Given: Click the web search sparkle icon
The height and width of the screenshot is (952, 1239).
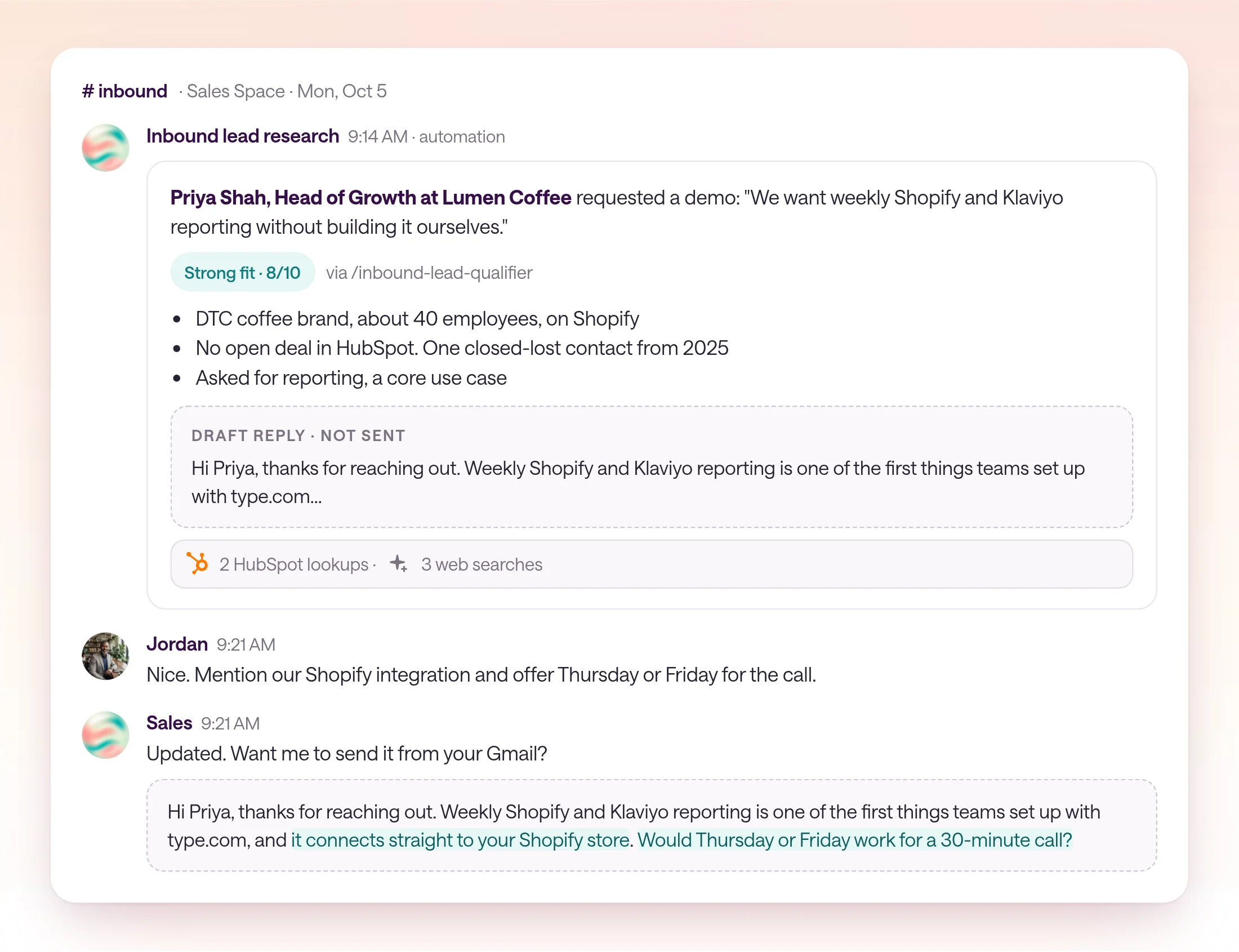Looking at the screenshot, I should (398, 564).
